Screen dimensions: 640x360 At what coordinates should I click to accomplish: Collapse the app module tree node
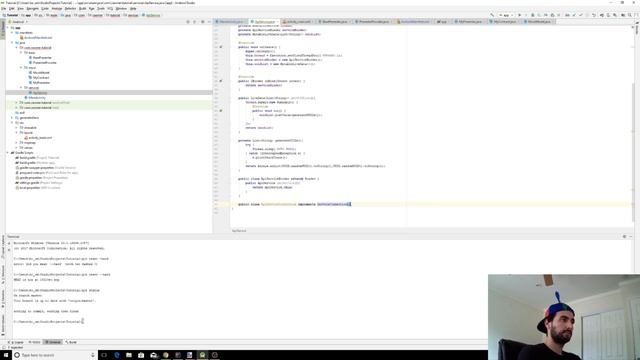click(x=8, y=28)
